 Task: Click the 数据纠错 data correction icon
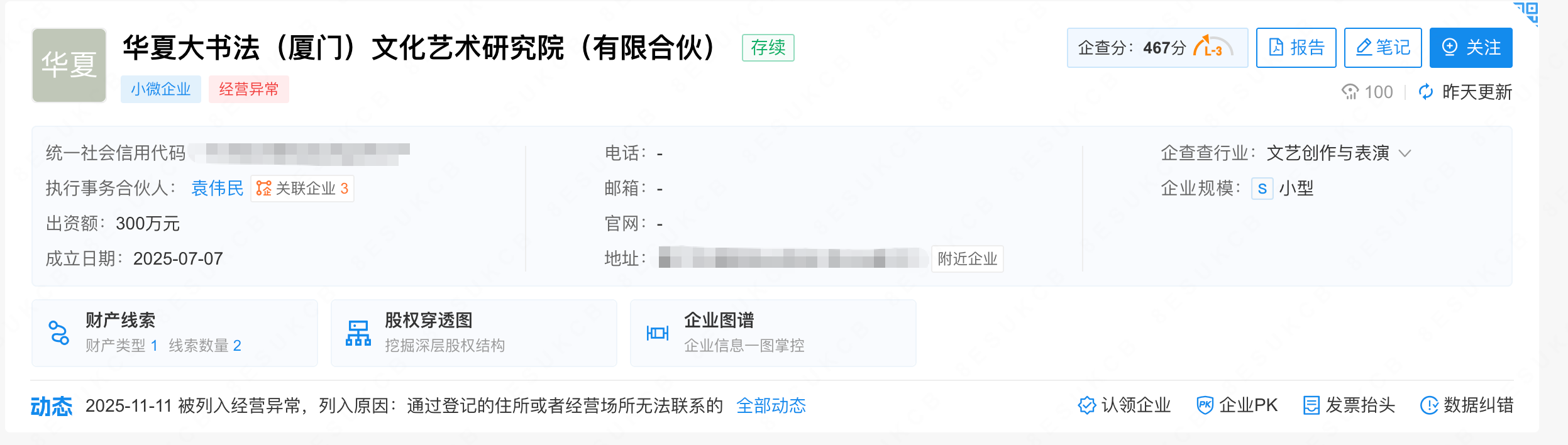point(1429,406)
